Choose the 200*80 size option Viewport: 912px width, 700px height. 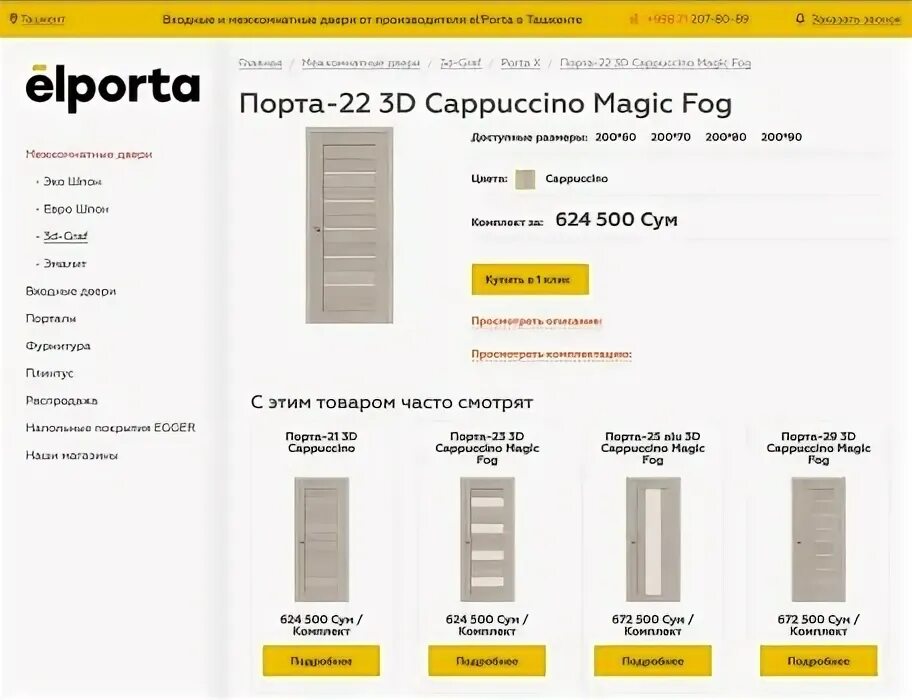725,137
